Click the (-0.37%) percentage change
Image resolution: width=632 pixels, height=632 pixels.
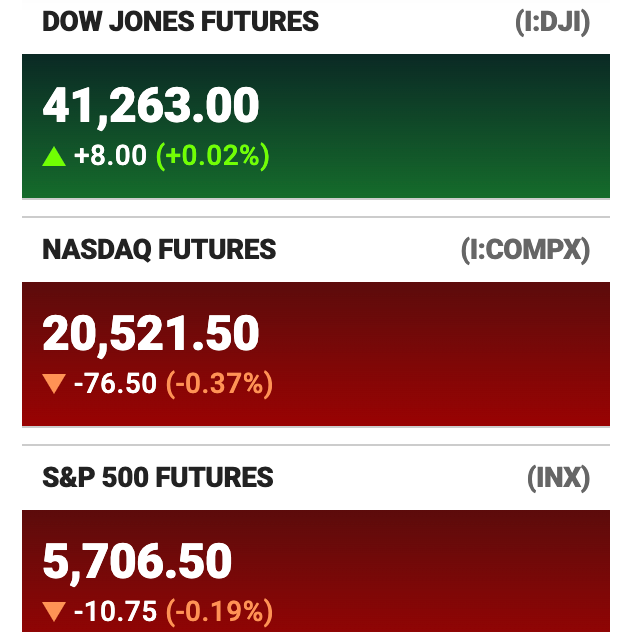pyautogui.click(x=219, y=384)
